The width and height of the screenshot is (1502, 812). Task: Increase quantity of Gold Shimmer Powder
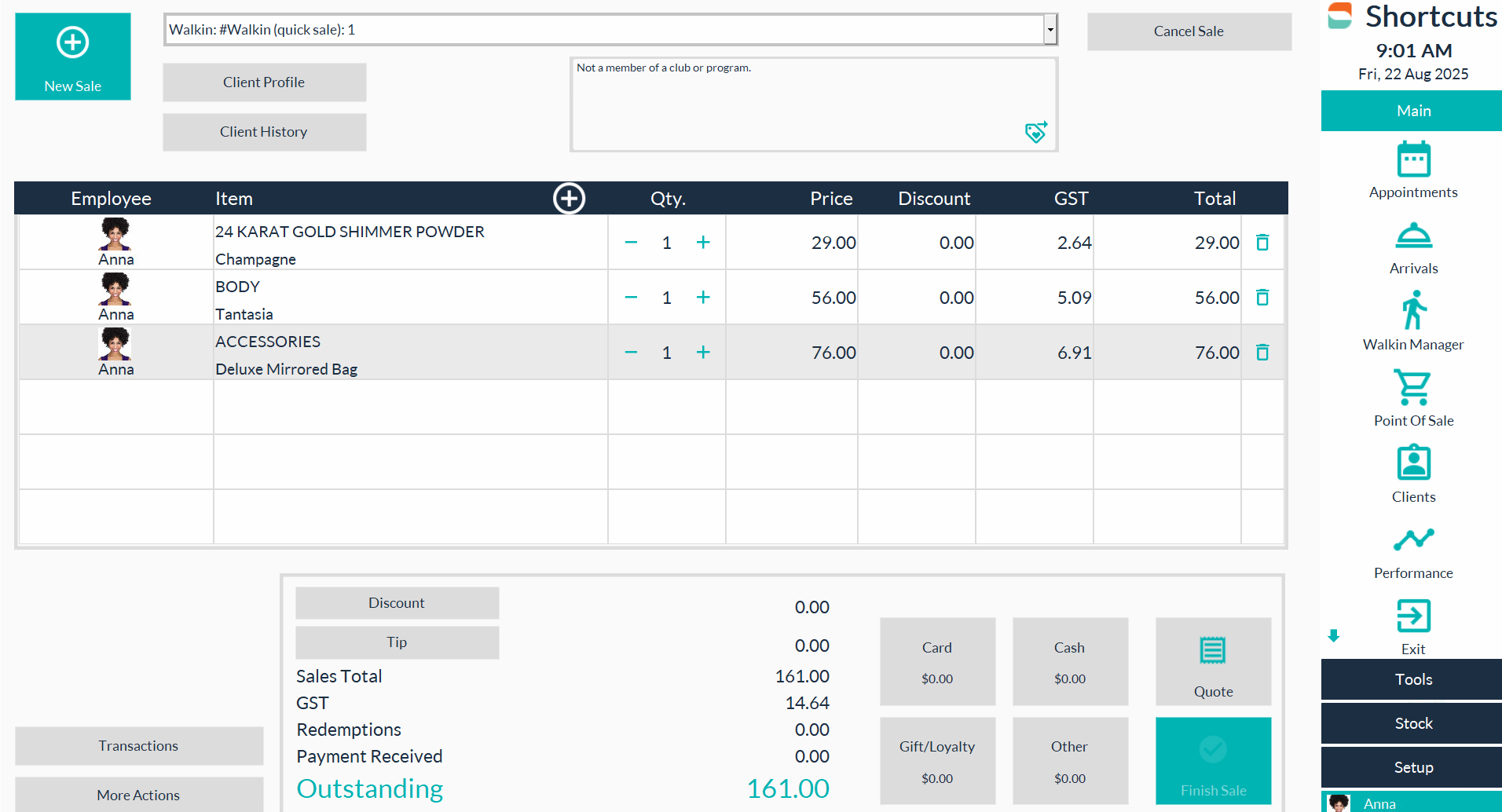click(703, 243)
